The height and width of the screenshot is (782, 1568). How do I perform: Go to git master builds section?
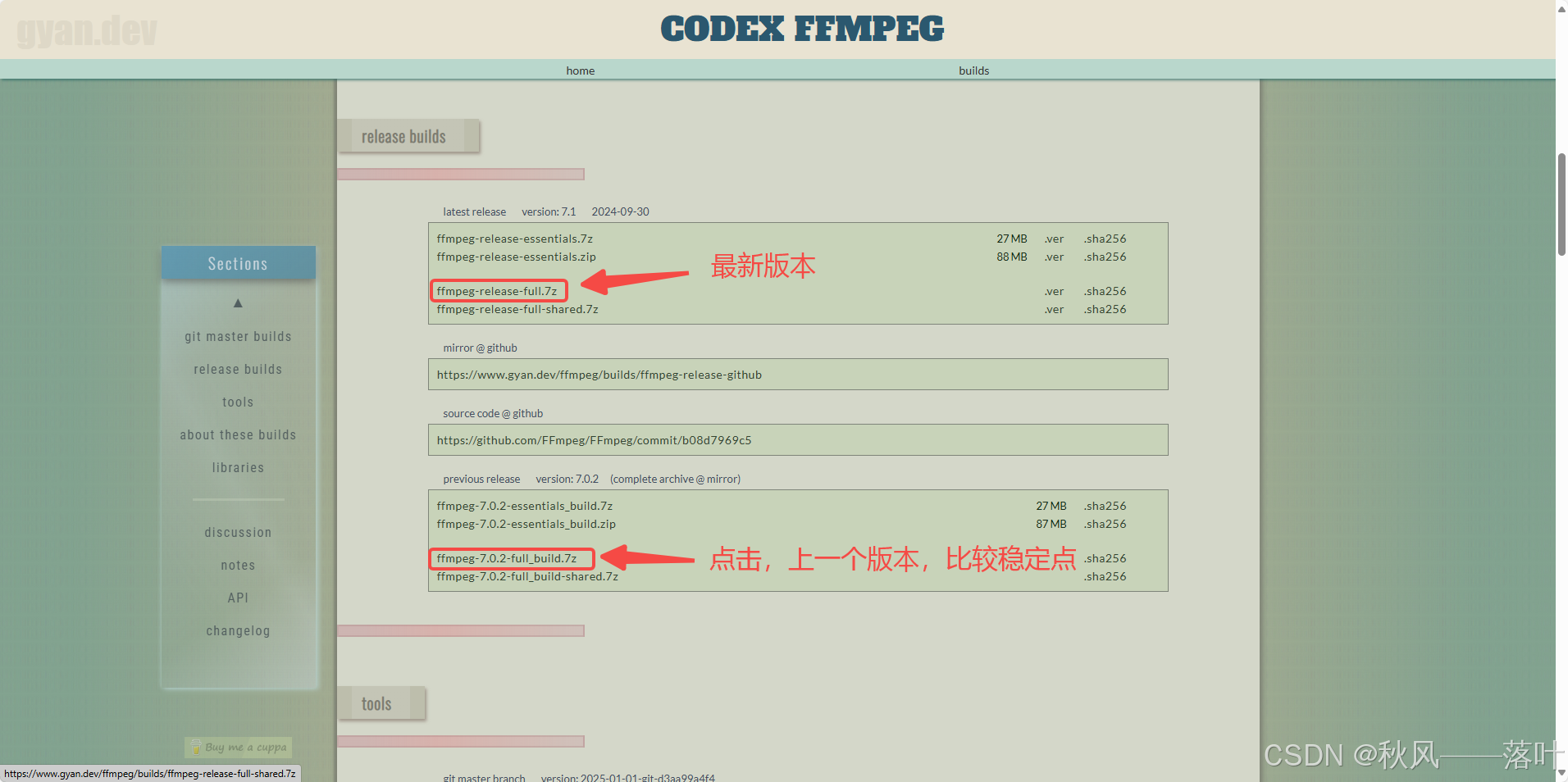[x=238, y=336]
